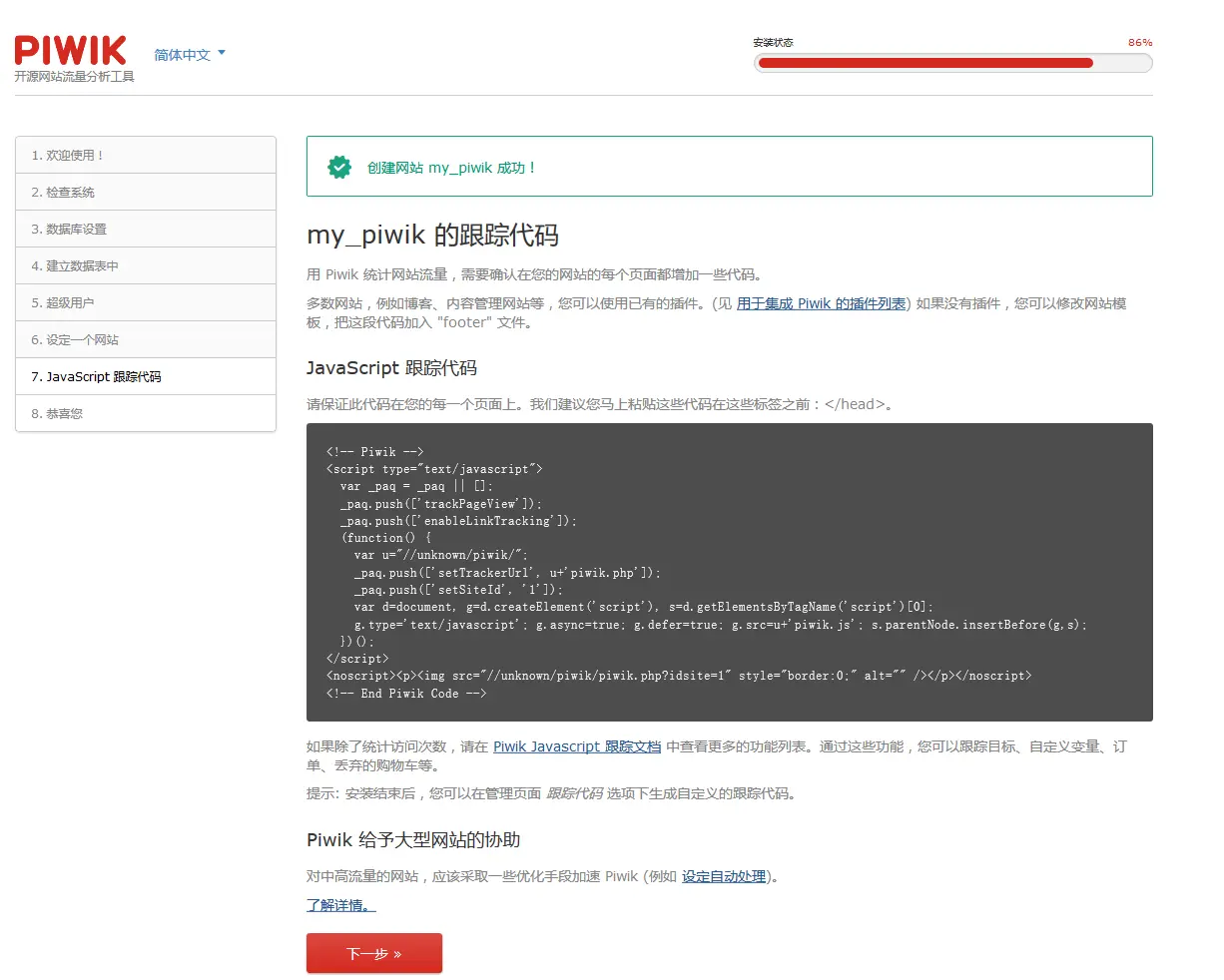Open the 简体中文 language dropdown

tap(190, 55)
